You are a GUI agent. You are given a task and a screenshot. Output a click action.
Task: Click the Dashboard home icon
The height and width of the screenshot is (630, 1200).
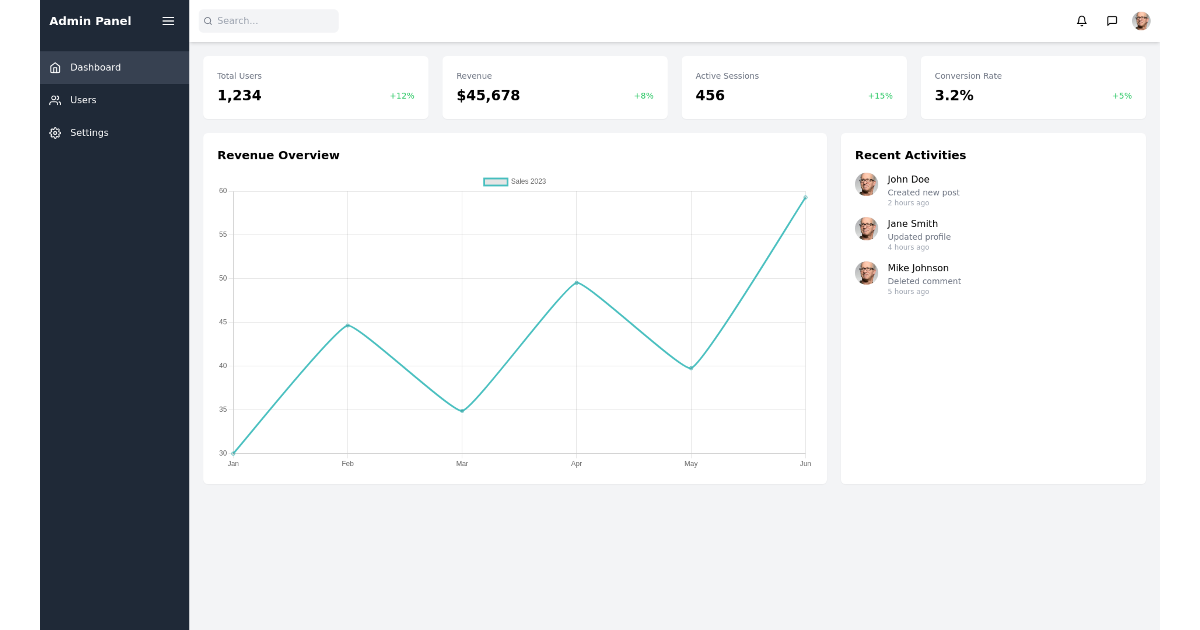click(55, 67)
